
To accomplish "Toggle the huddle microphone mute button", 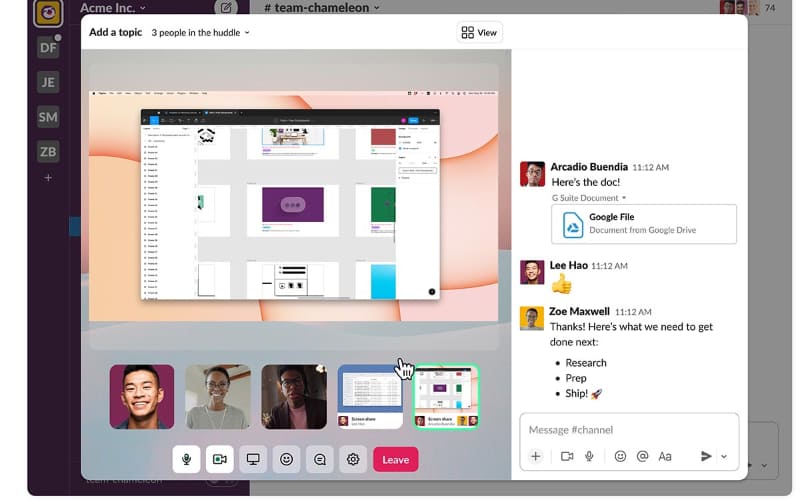I will pyautogui.click(x=186, y=460).
